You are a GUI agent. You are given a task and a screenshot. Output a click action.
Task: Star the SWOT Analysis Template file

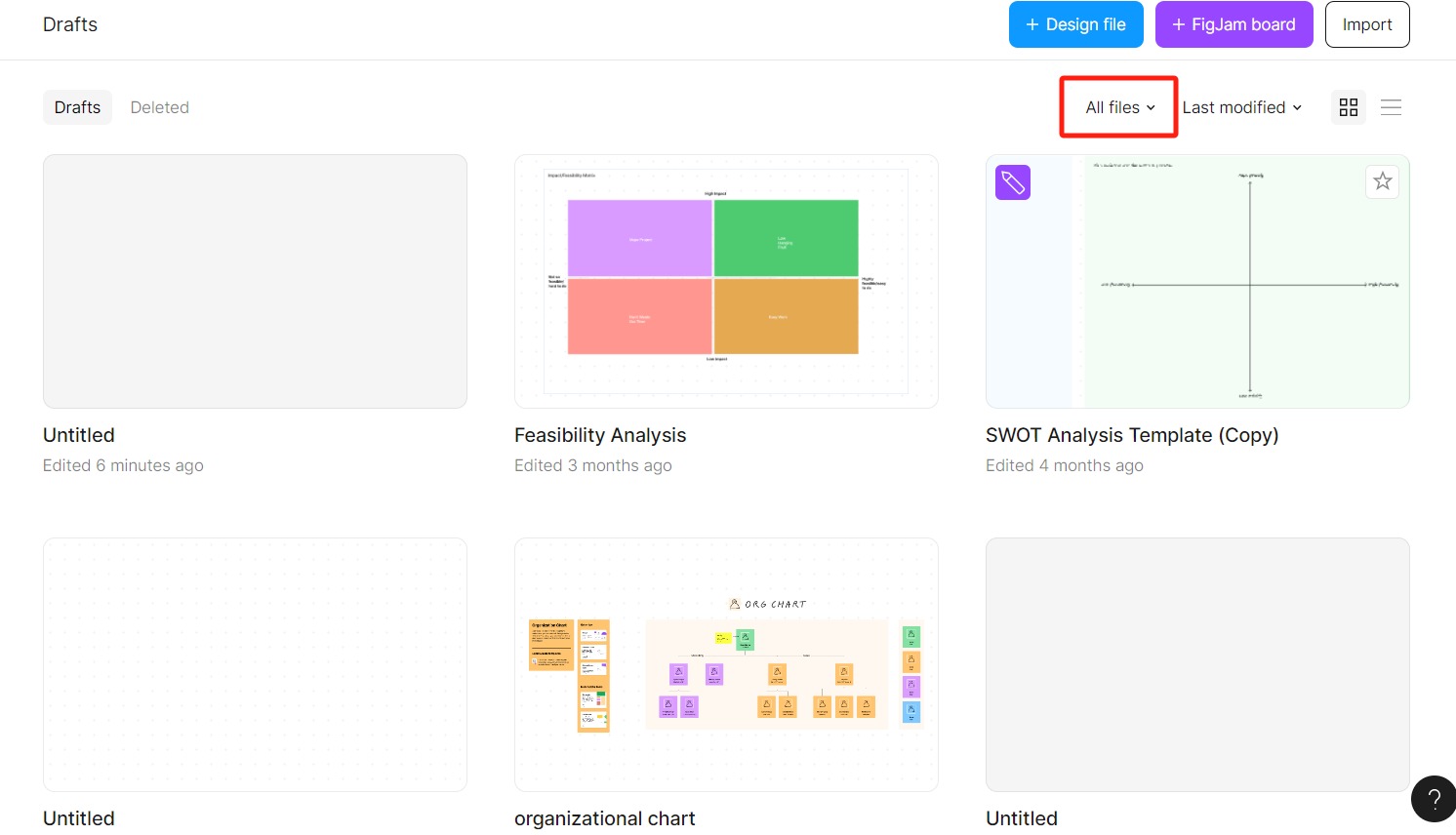coord(1382,181)
